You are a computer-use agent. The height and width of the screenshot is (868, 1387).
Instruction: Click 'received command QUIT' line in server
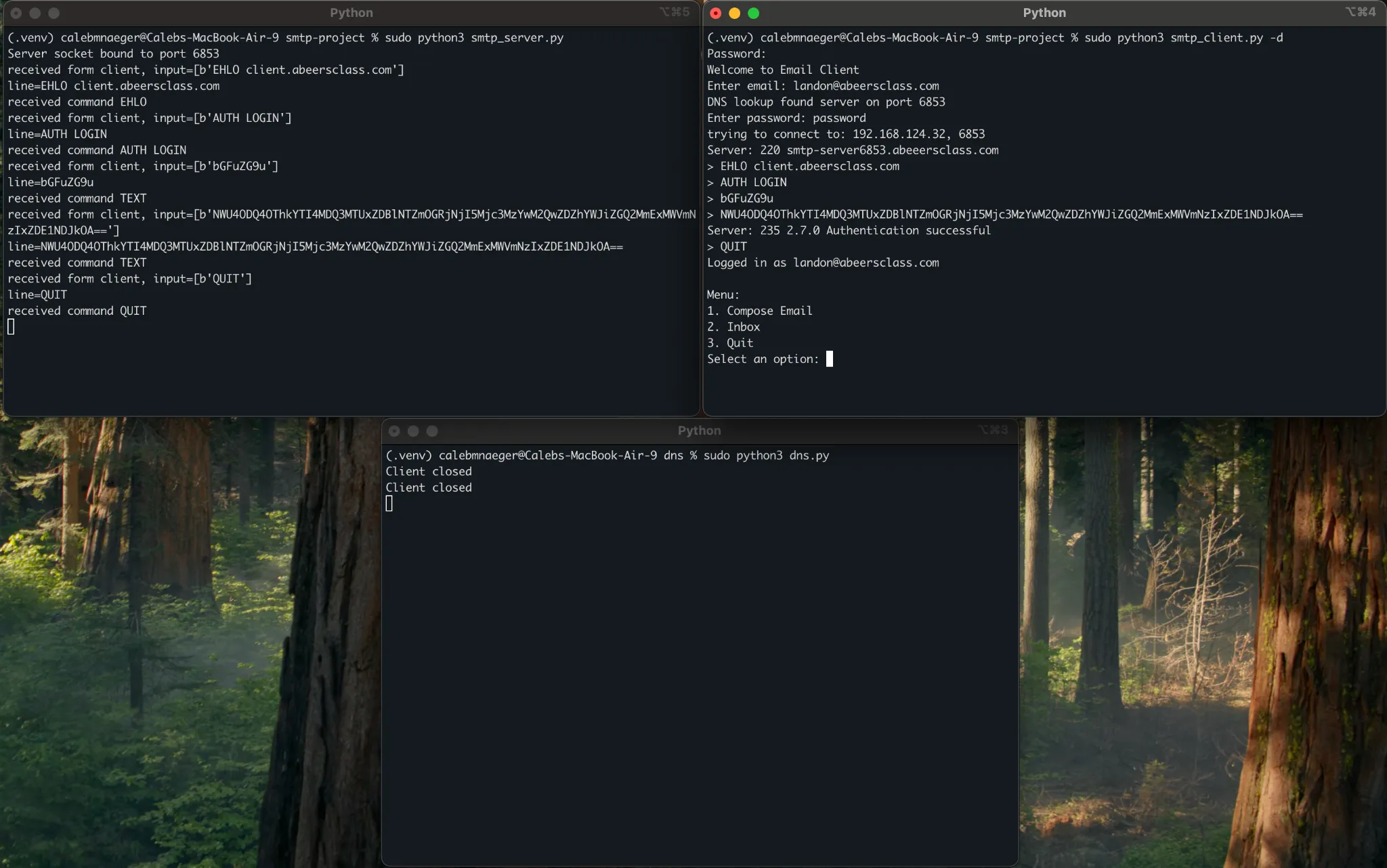[77, 311]
